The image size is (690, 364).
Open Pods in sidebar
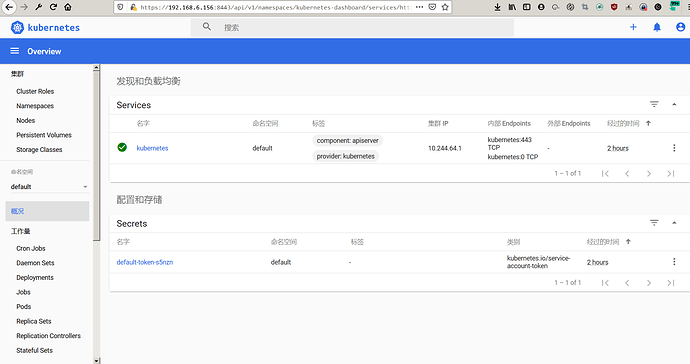(x=24, y=306)
